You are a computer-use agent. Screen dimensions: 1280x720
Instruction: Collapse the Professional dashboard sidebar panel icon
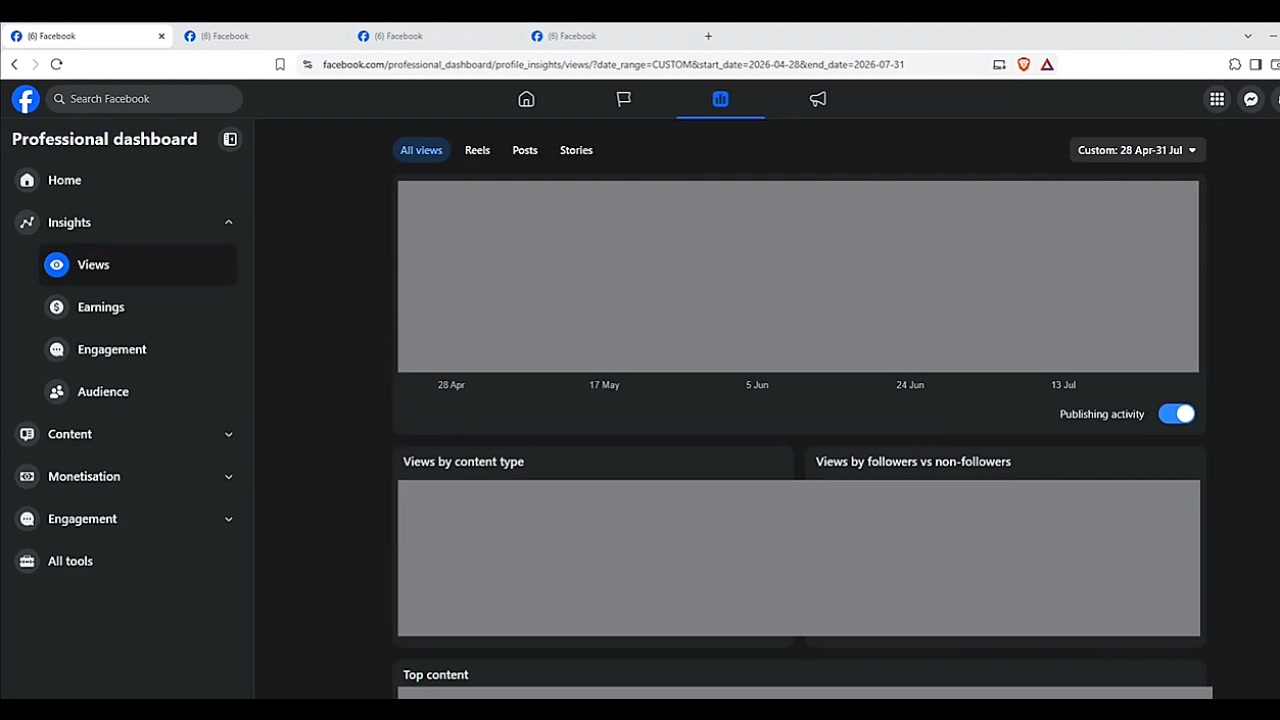click(230, 139)
